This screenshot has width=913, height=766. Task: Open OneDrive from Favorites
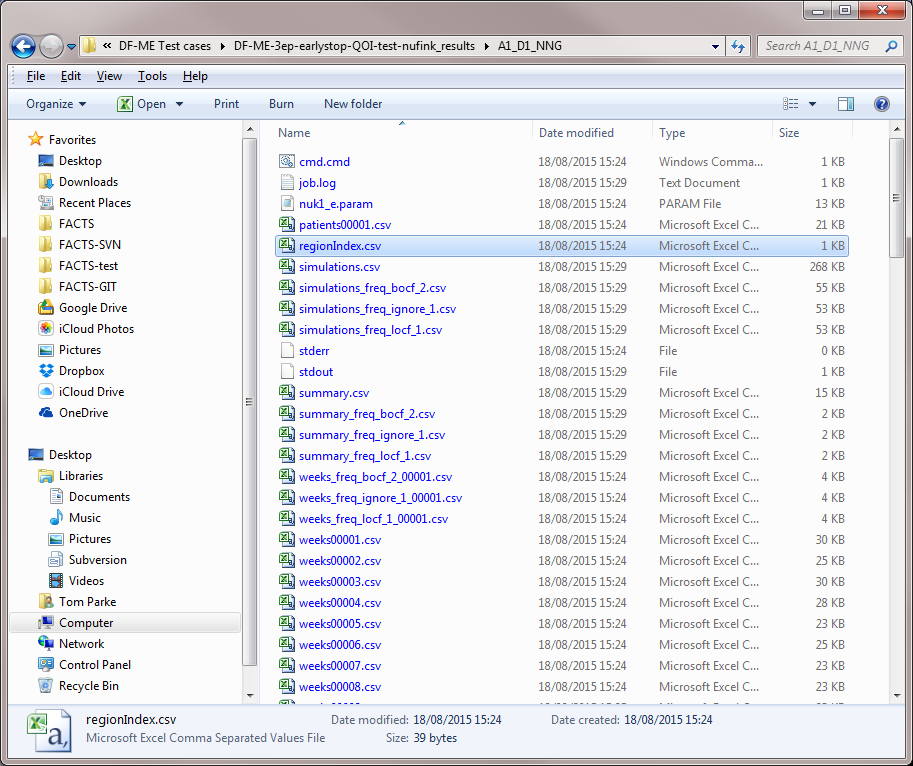pos(83,413)
